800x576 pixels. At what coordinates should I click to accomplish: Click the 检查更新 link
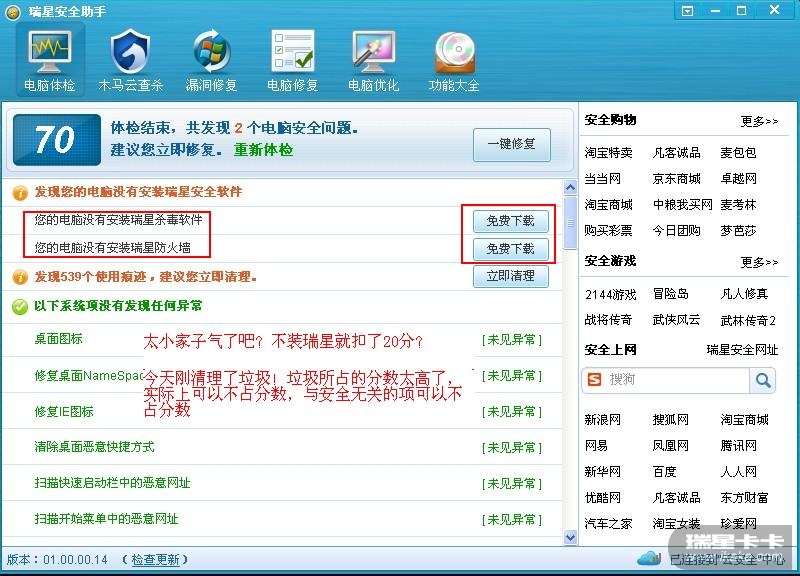tap(156, 560)
